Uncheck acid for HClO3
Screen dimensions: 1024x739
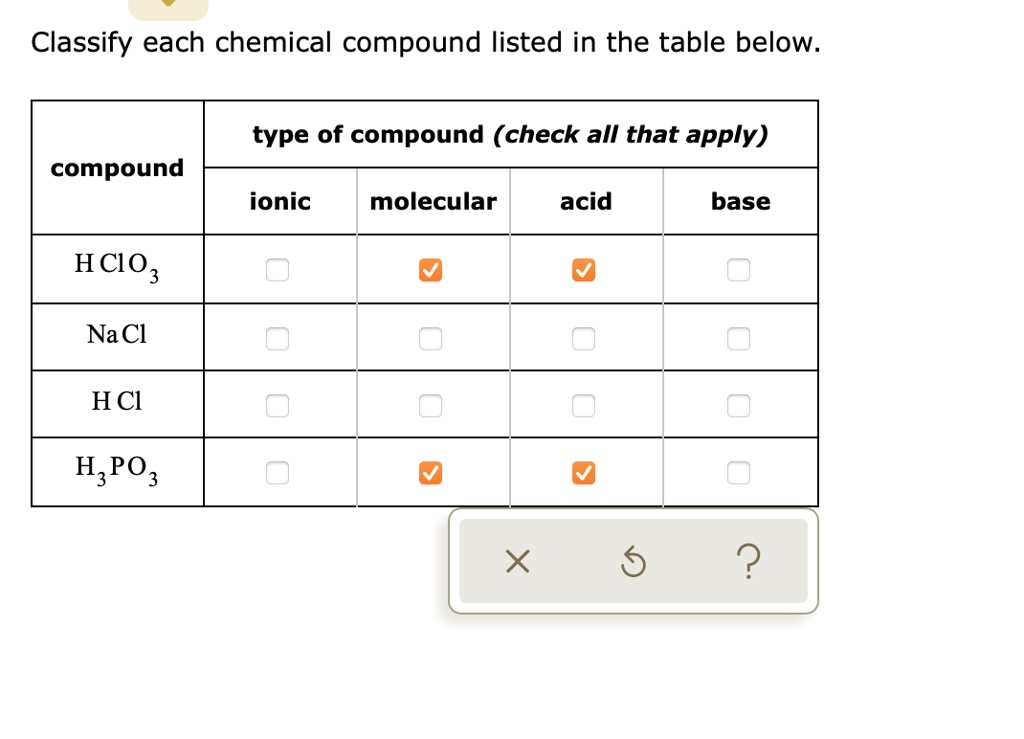click(583, 270)
